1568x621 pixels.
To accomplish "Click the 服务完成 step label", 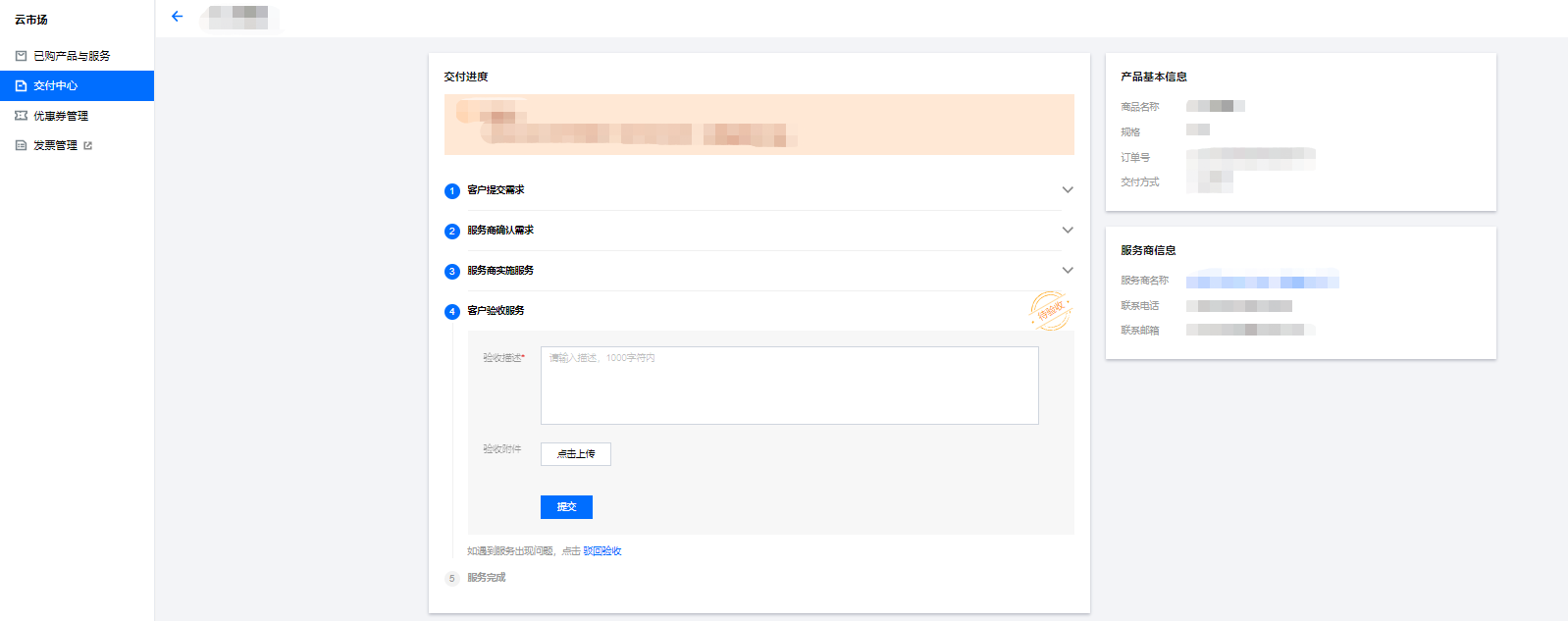I will 487,578.
